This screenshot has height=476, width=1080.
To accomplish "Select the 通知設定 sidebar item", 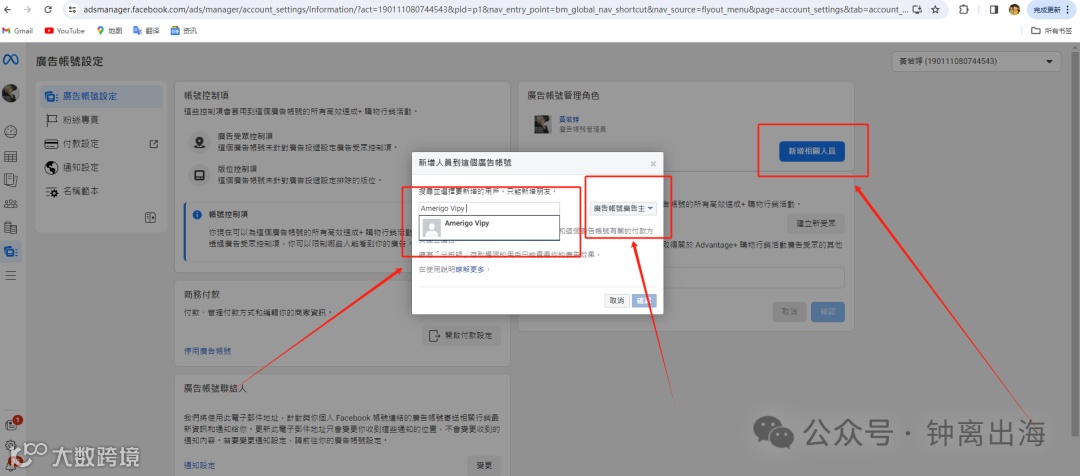I will (x=102, y=167).
